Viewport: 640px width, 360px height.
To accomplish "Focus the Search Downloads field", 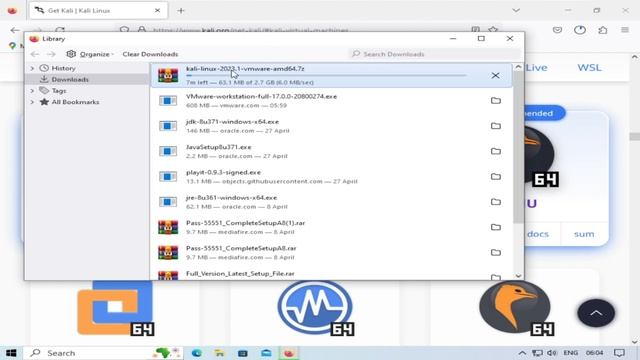I will click(x=435, y=54).
